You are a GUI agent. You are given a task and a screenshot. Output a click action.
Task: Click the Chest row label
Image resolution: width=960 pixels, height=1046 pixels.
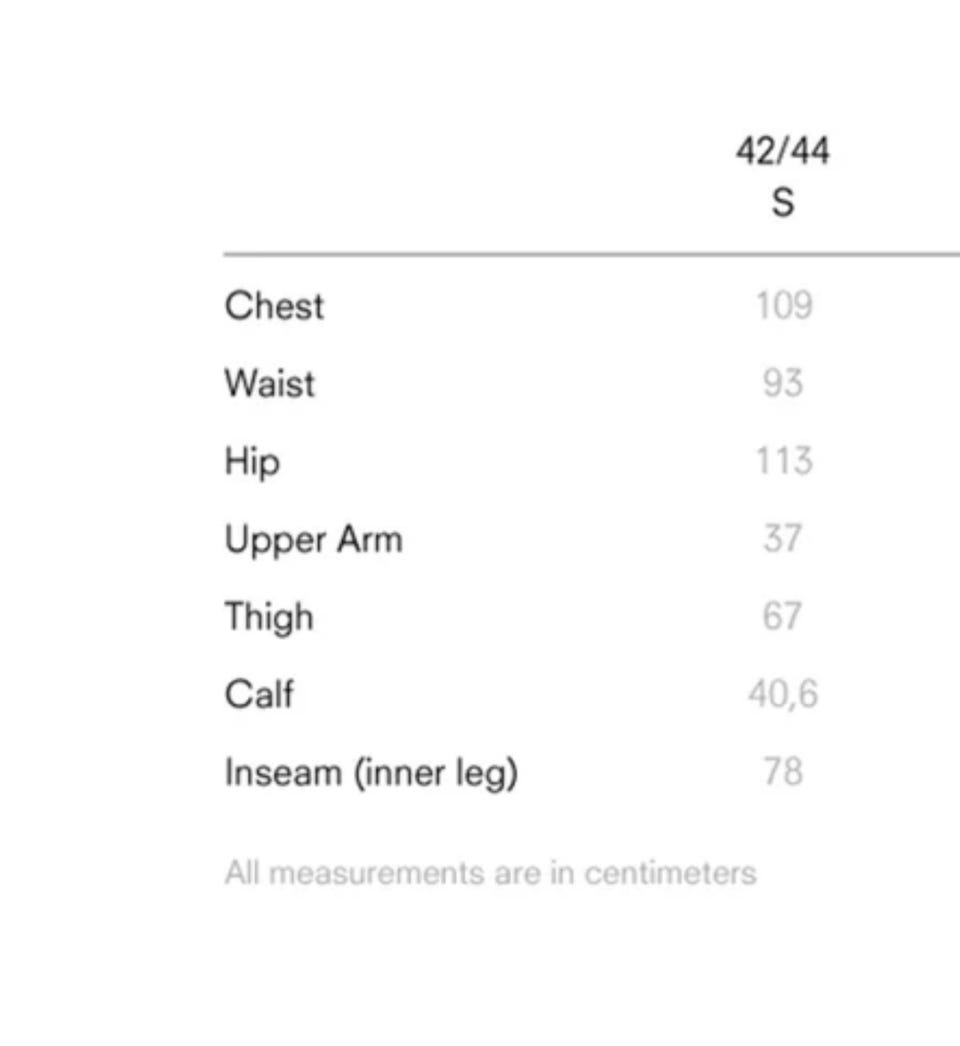274,306
